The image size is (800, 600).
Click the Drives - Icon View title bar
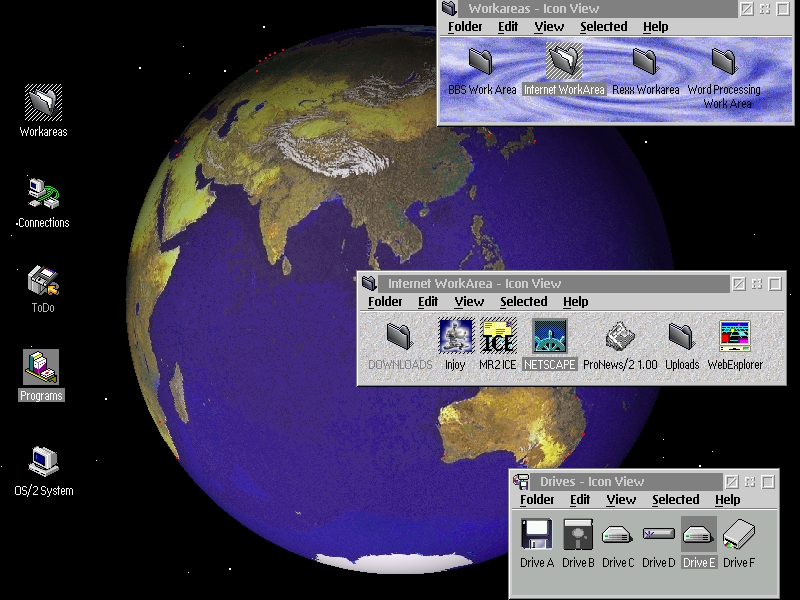pyautogui.click(x=626, y=482)
